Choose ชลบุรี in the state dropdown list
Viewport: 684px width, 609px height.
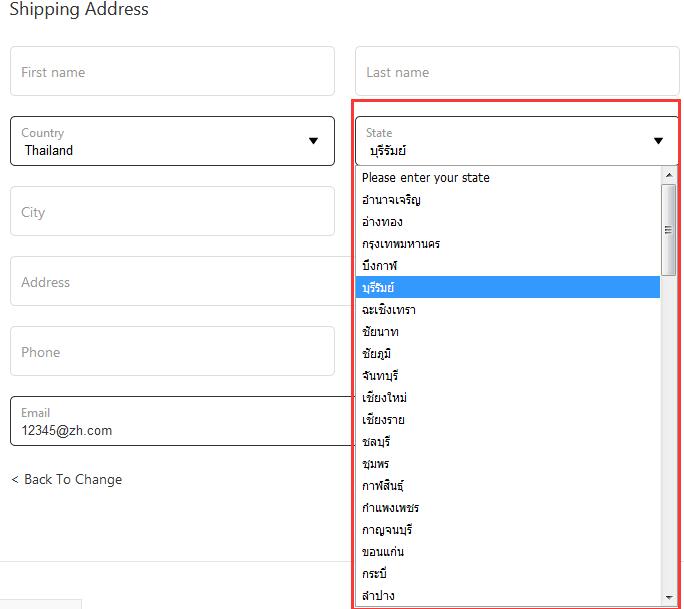click(379, 442)
